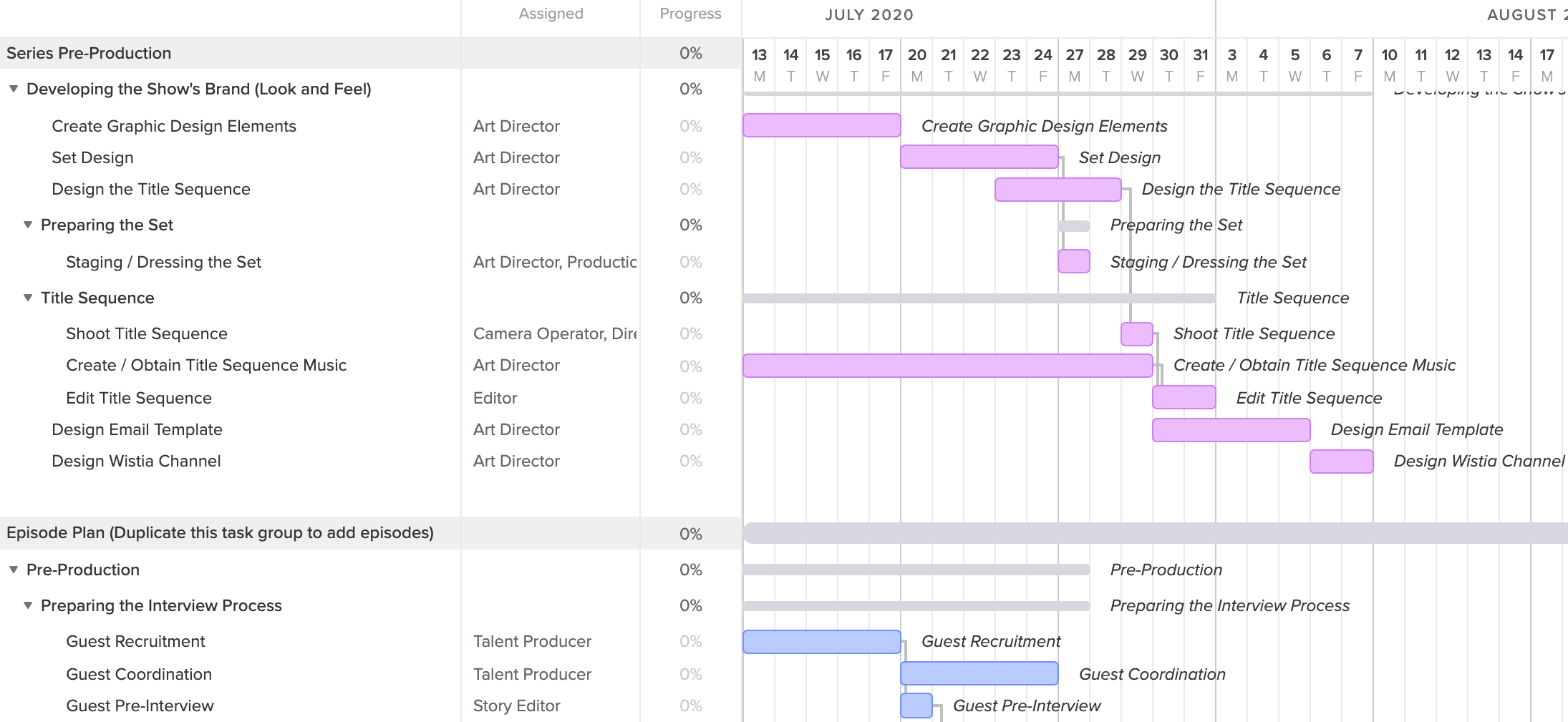Select the Guest Recruitment blue bar

(x=821, y=642)
